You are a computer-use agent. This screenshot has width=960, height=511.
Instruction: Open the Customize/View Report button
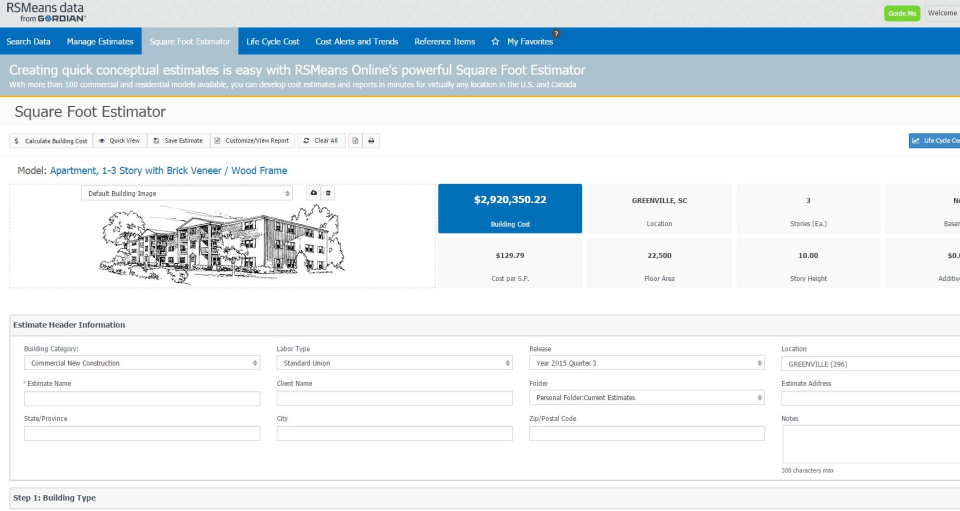click(253, 141)
